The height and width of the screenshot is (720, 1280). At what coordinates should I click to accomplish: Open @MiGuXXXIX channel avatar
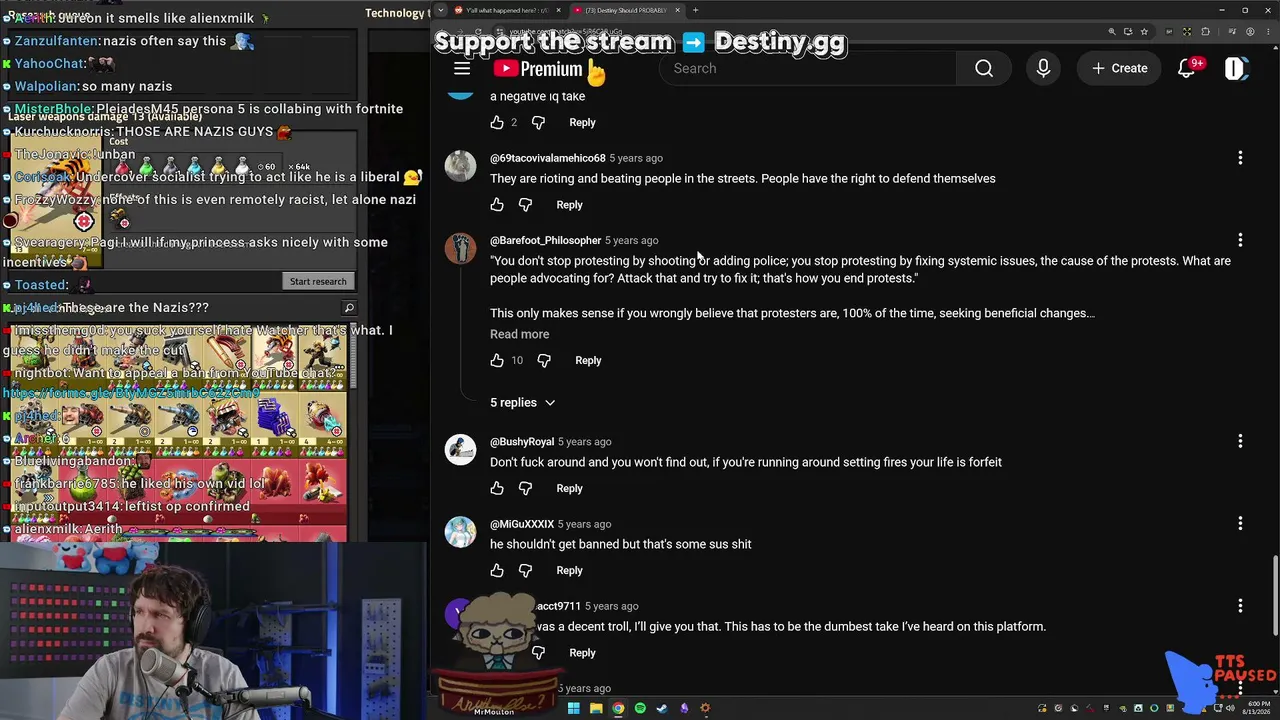[x=460, y=532]
